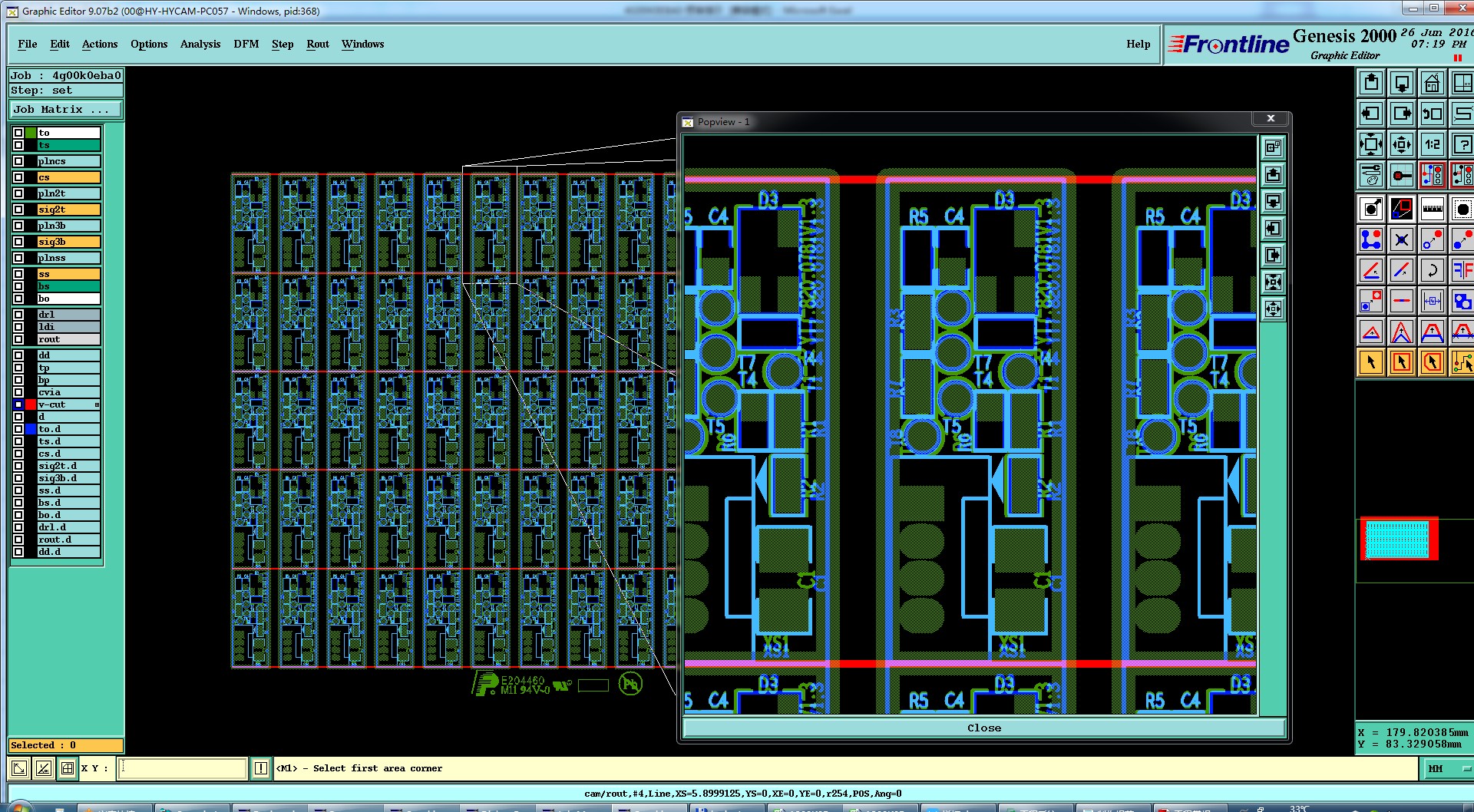Click pan up icon in Popview window

pyautogui.click(x=1274, y=174)
